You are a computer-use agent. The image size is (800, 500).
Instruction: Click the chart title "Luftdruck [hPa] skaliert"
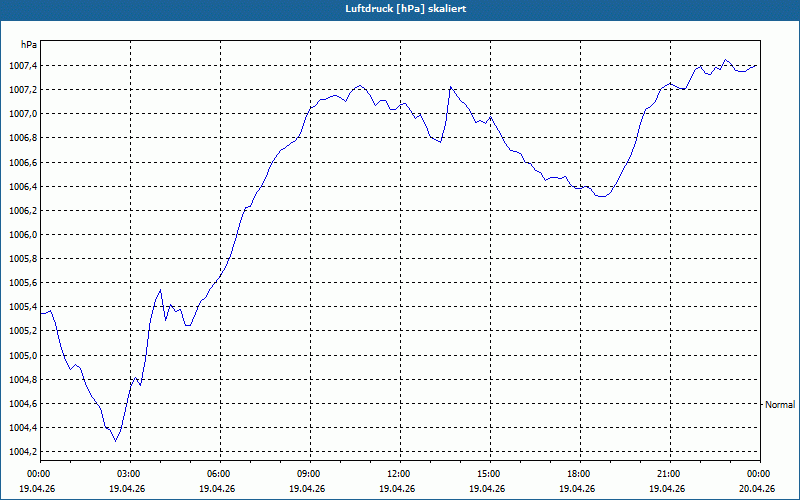click(x=406, y=9)
